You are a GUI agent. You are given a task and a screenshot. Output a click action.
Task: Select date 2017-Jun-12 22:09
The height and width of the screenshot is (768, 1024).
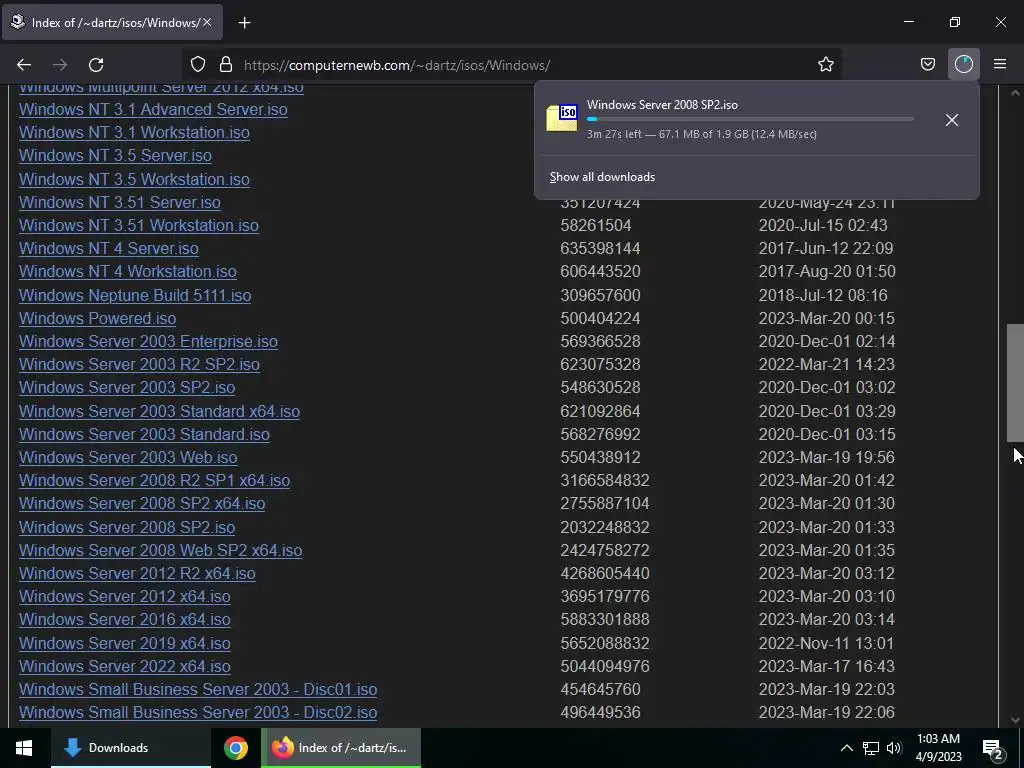(x=825, y=248)
